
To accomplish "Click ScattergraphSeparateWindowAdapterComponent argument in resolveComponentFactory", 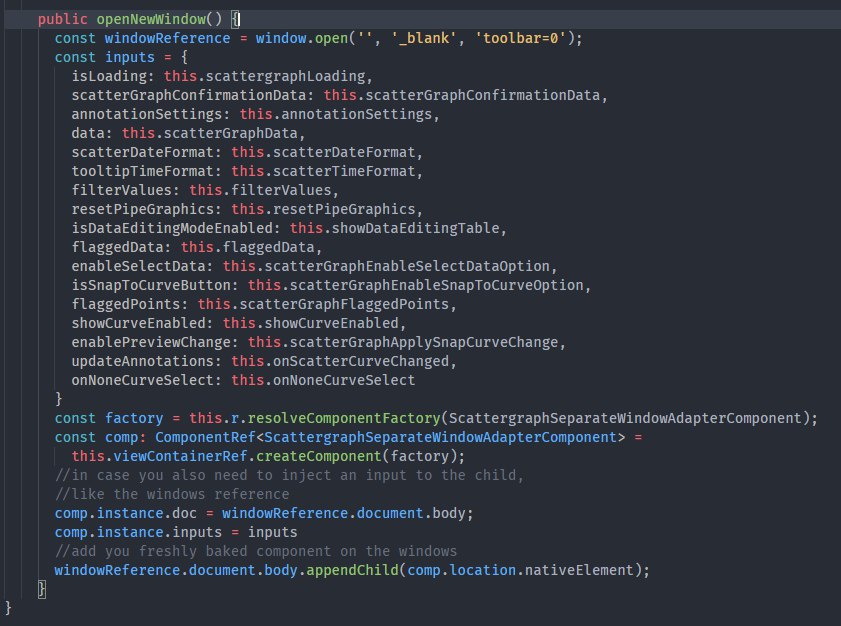I will (x=625, y=418).
